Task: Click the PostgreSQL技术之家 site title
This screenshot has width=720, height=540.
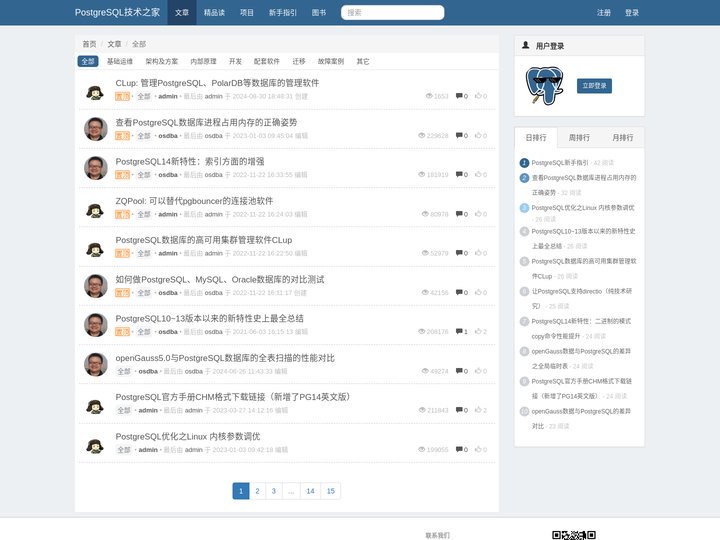Action: click(x=118, y=12)
